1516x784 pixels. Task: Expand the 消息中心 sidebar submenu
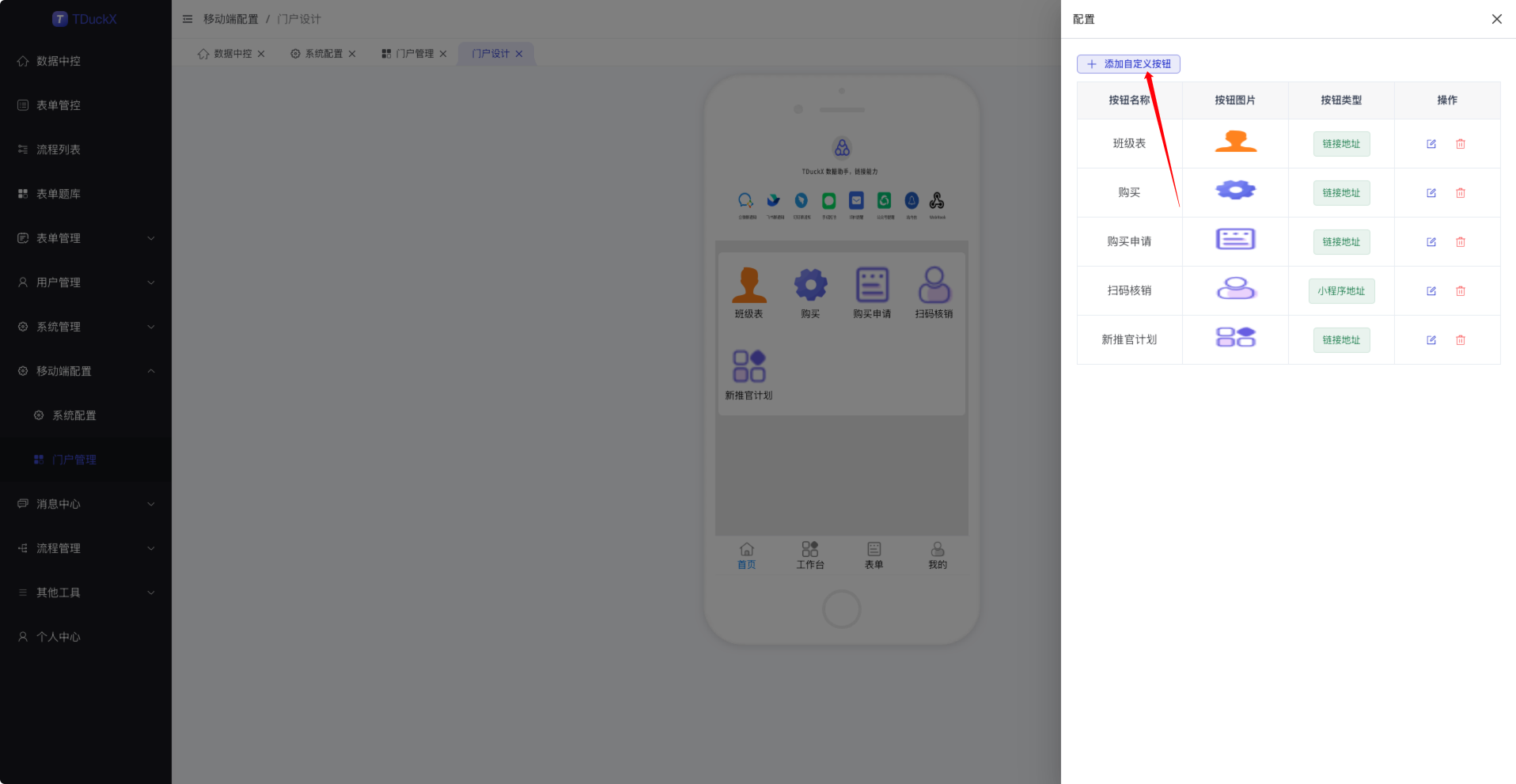click(85, 504)
